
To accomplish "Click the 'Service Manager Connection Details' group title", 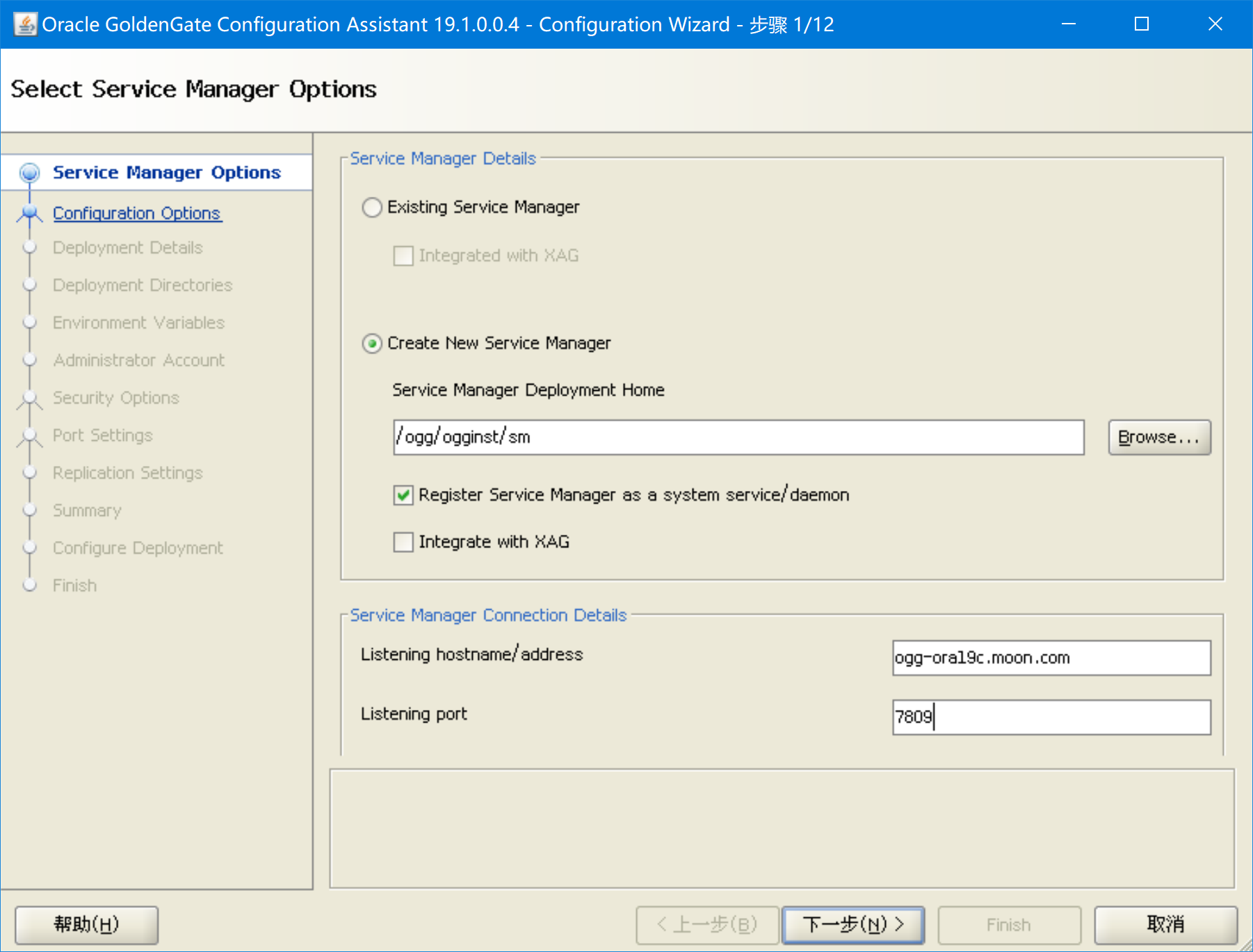I will point(488,615).
